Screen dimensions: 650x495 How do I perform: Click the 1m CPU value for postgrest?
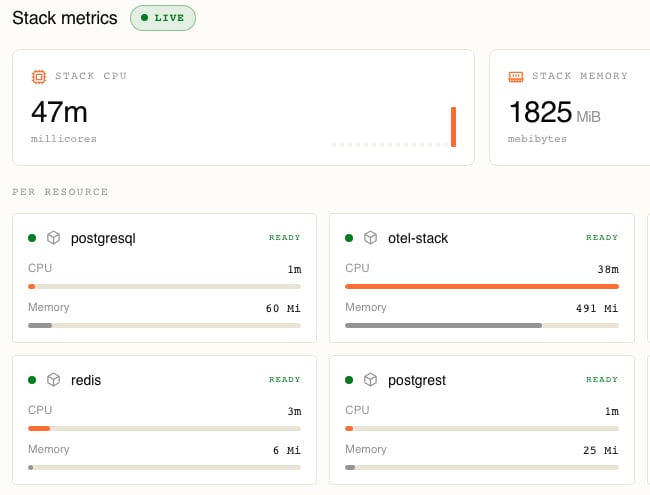[611, 411]
